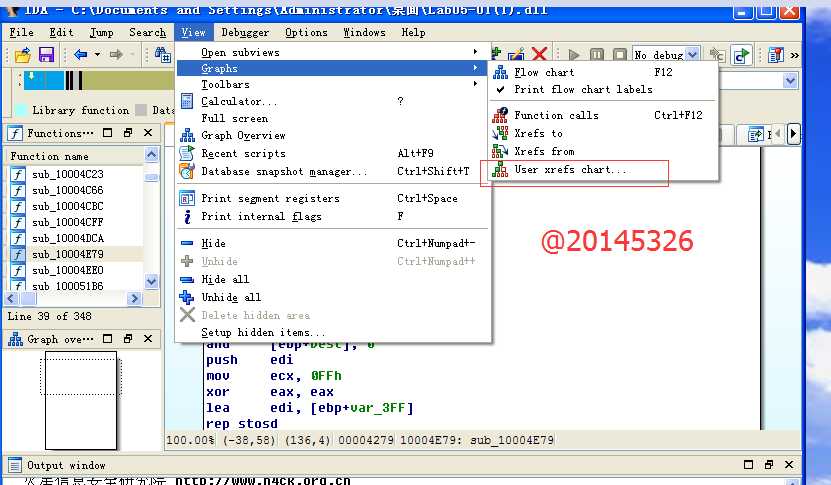Open the Windows menu
This screenshot has width=831, height=485.
(365, 32)
